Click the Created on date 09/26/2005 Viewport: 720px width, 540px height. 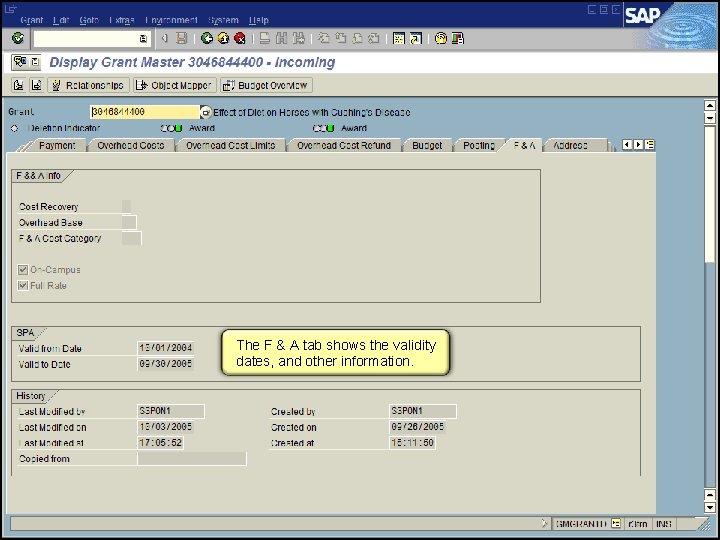coord(417,427)
